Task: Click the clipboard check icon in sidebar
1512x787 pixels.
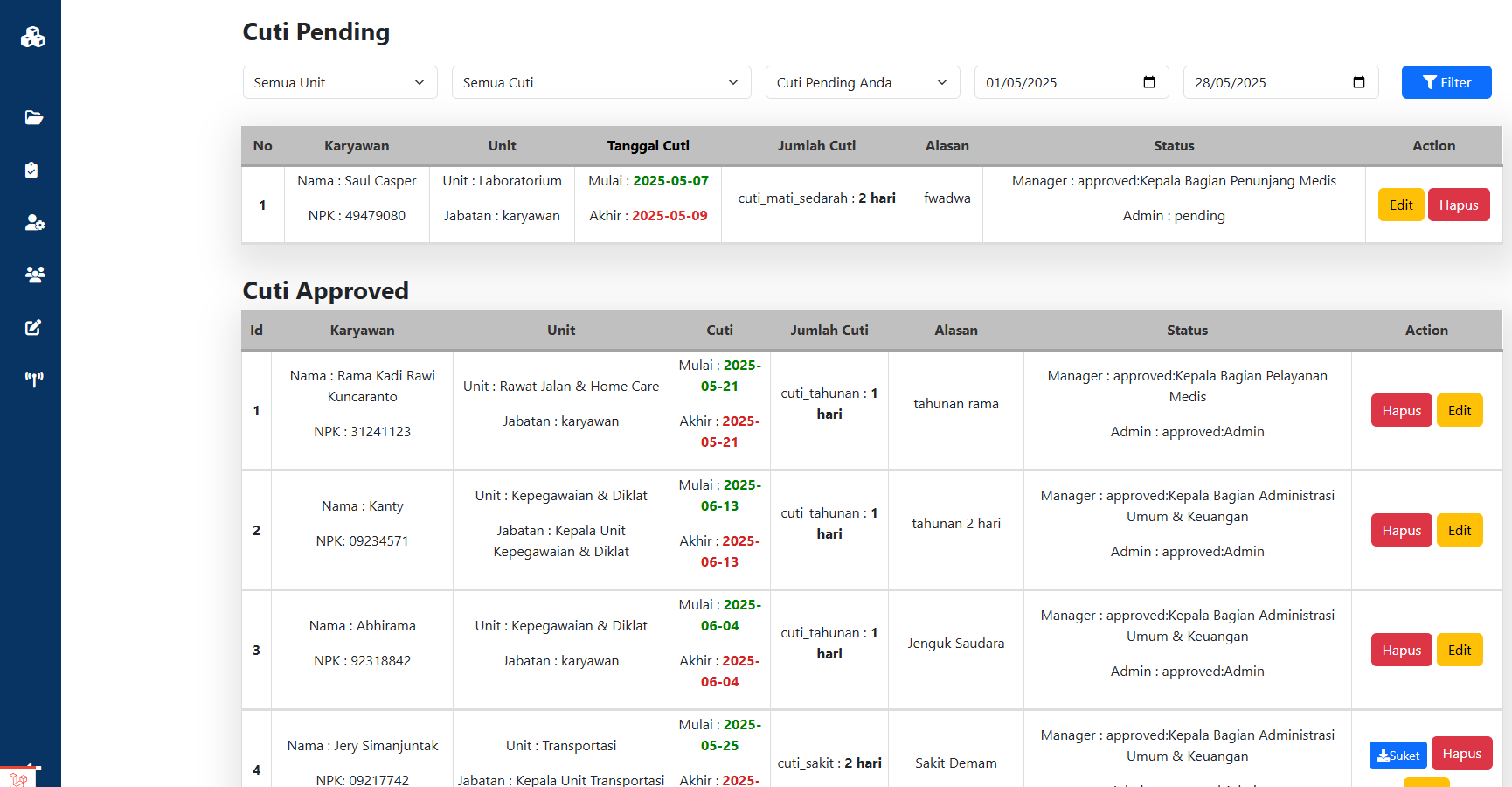Action: click(32, 170)
